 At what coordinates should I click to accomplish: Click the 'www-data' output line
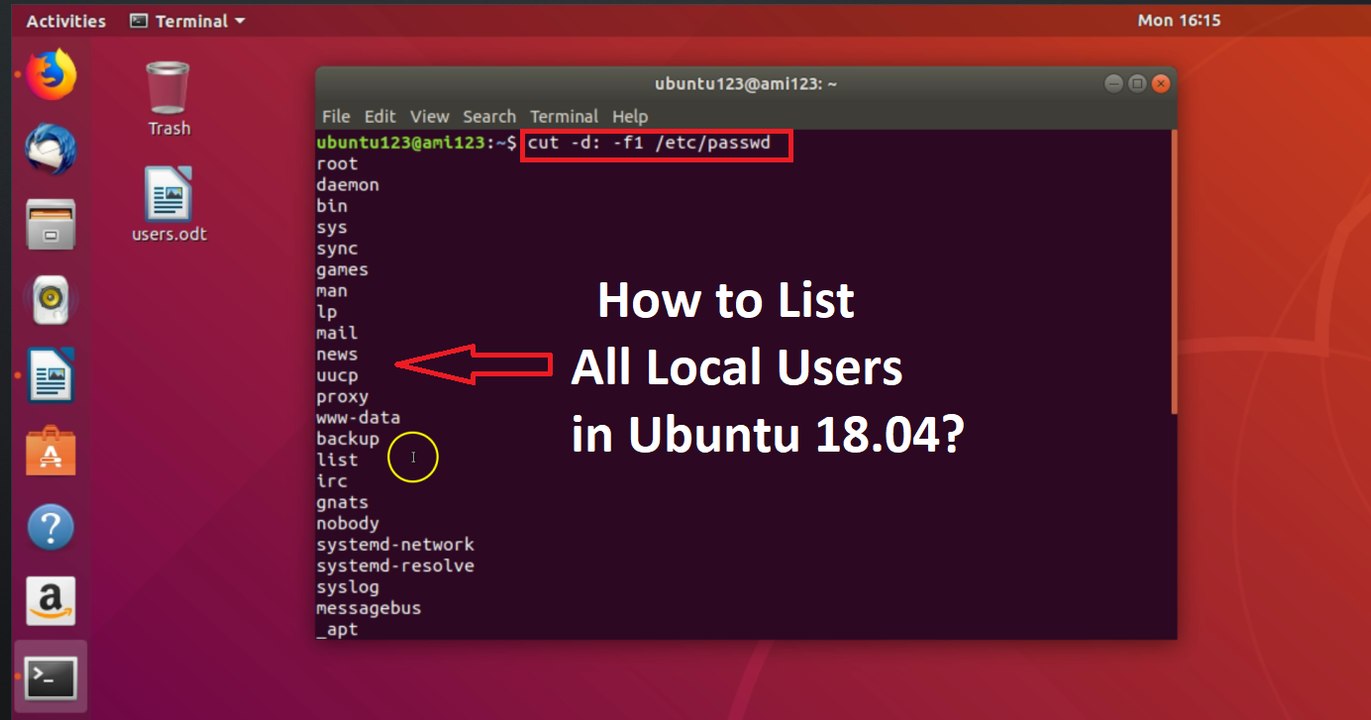click(358, 418)
